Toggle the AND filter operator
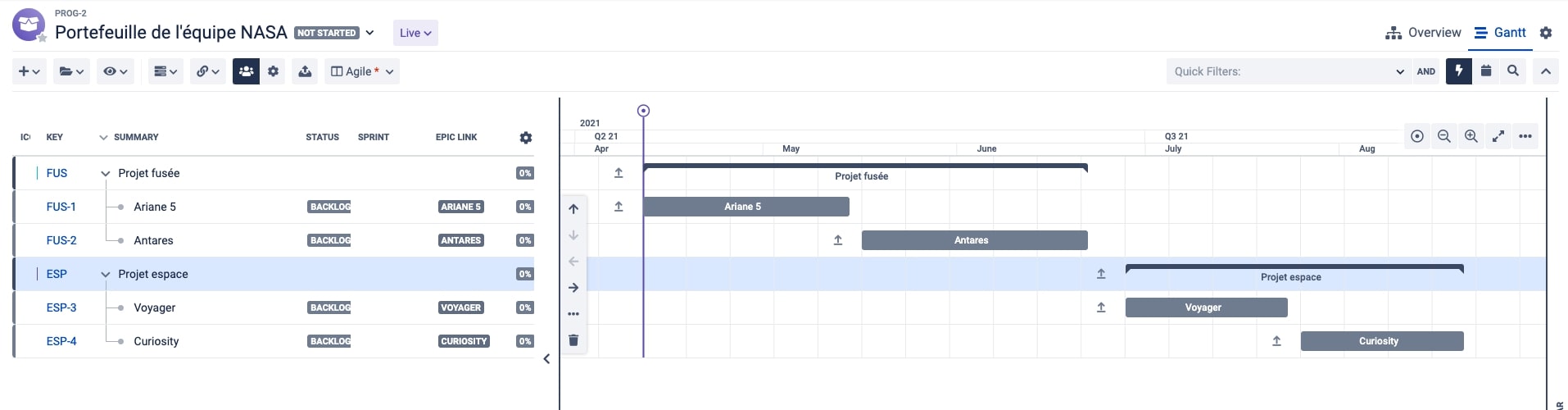The width and height of the screenshot is (1568, 410). point(1426,71)
